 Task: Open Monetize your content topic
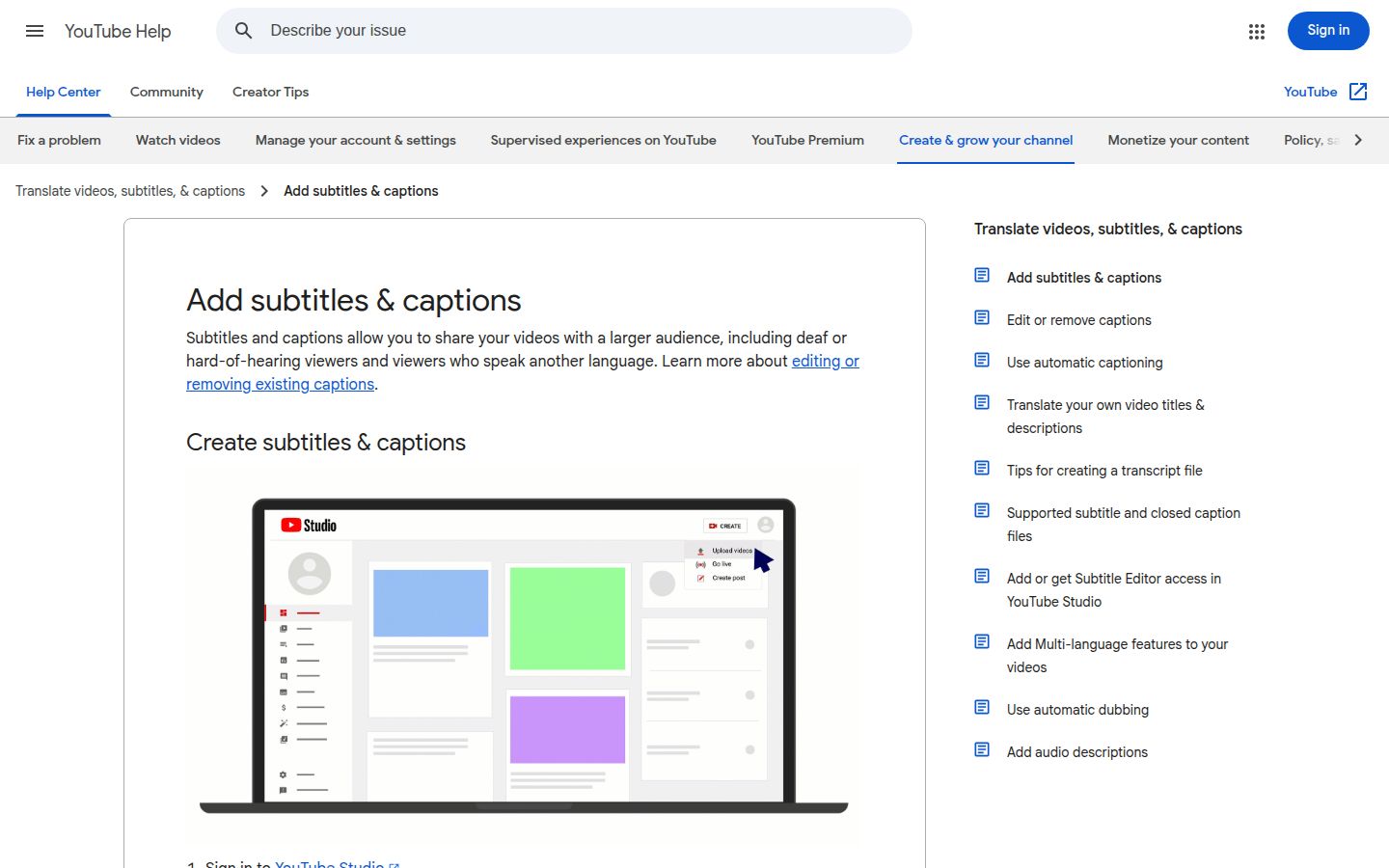[x=1178, y=140]
